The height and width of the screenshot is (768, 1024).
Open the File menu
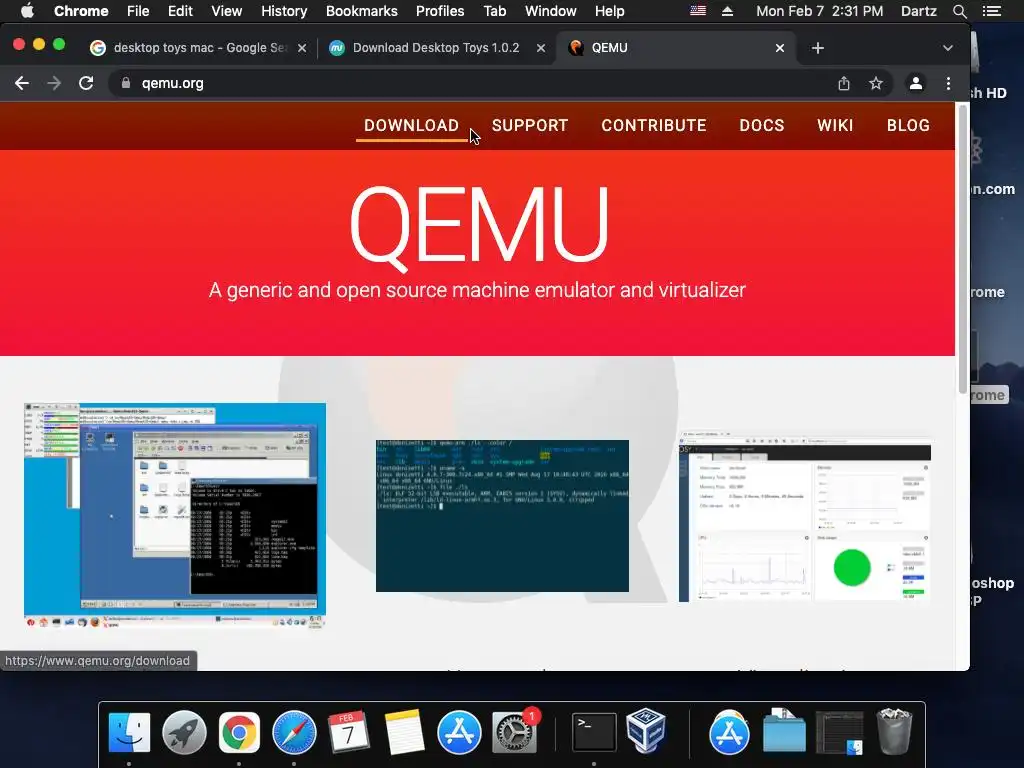point(138,11)
